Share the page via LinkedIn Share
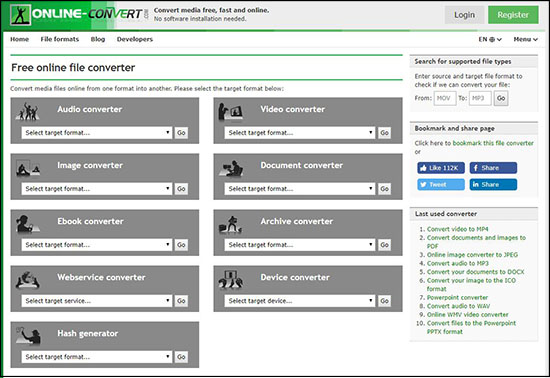 493,184
